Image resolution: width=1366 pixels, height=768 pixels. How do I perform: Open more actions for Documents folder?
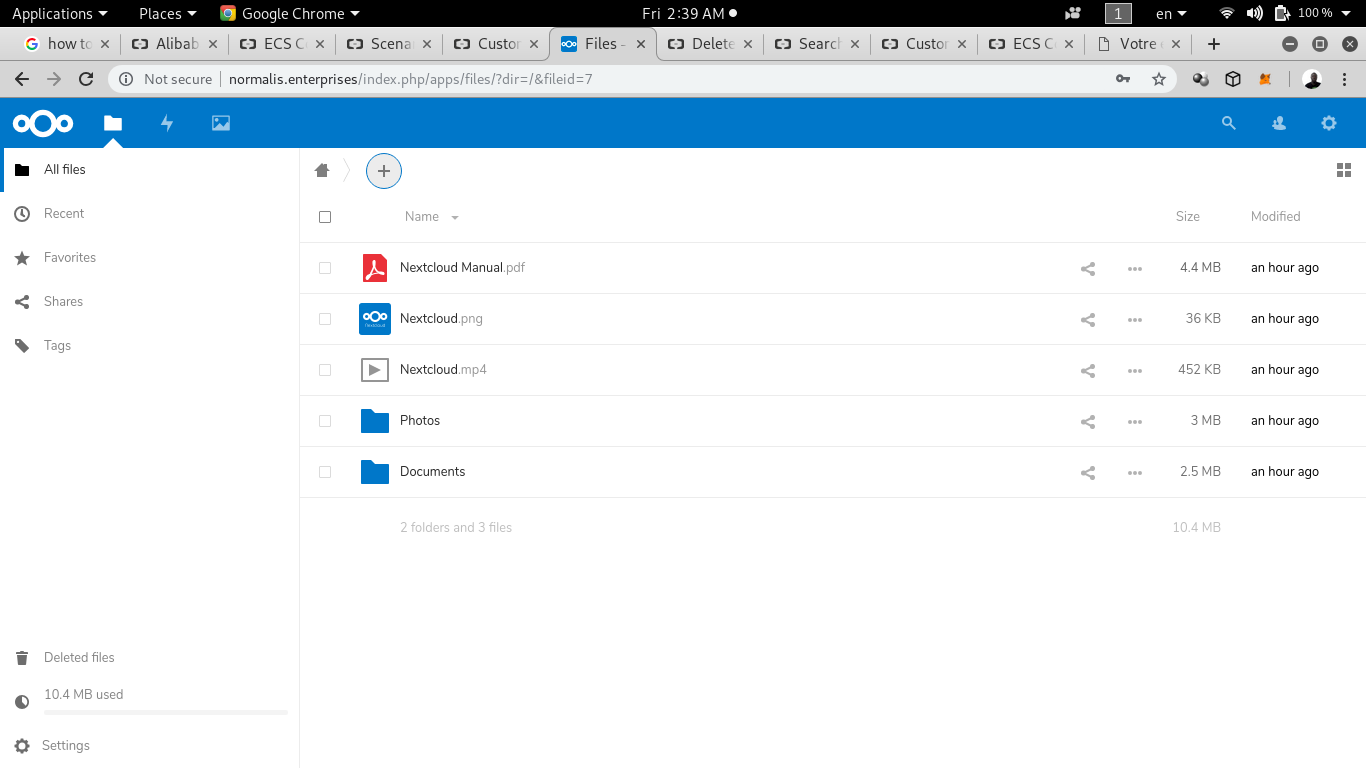click(x=1135, y=472)
